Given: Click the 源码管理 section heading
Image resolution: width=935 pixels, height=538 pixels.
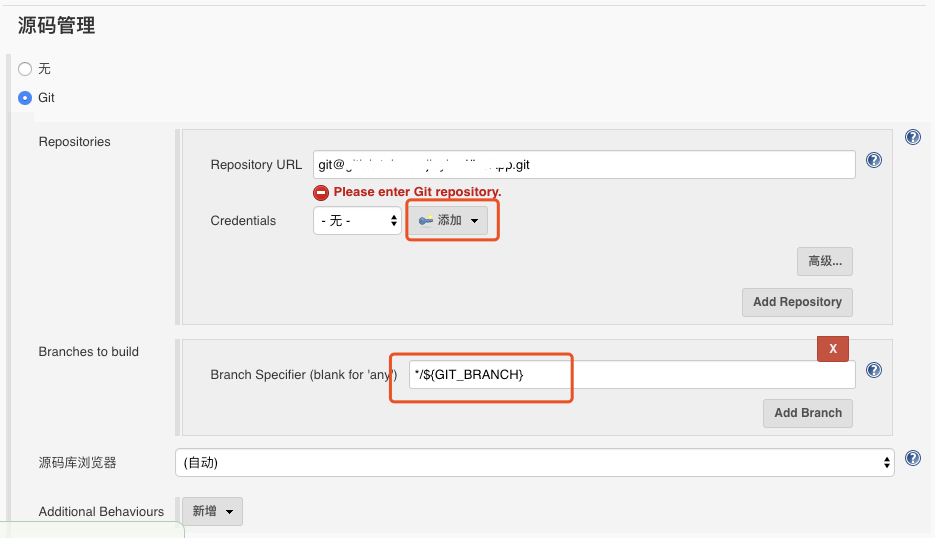Looking at the screenshot, I should pos(57,26).
